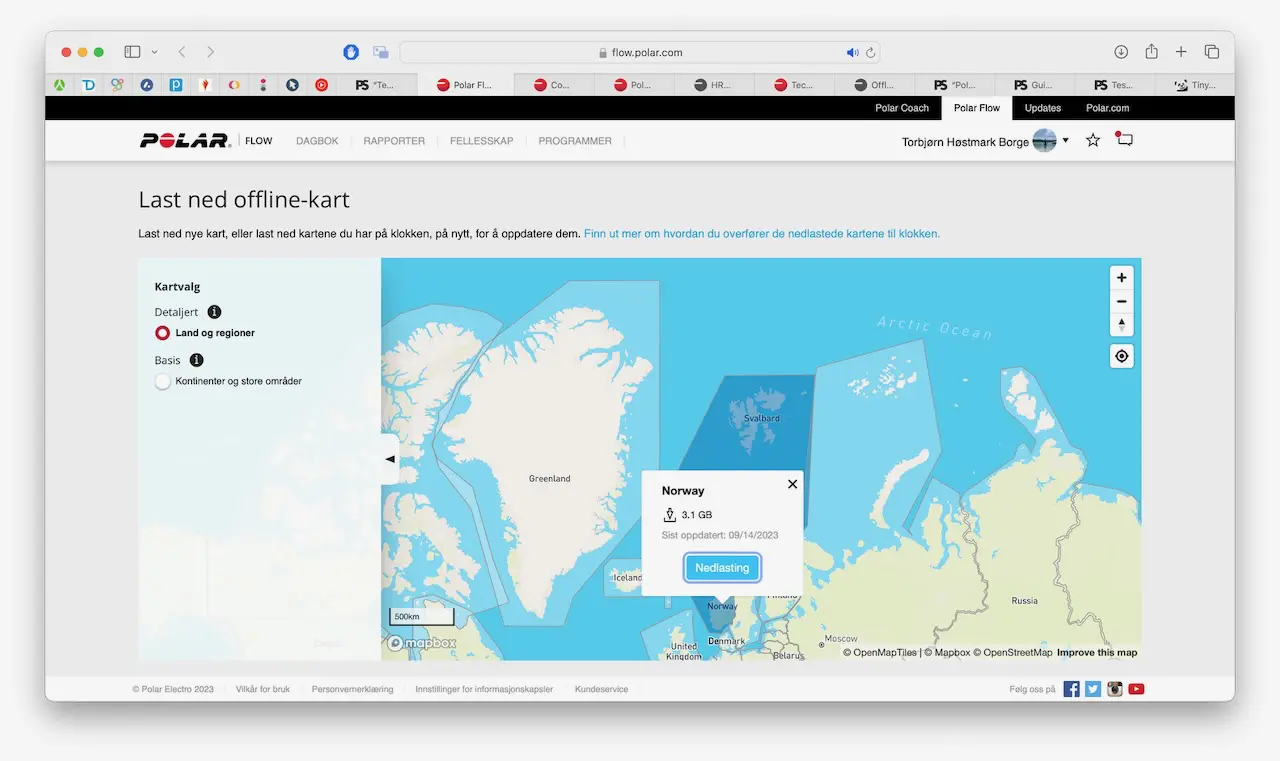Collapse the Kartvalg side panel arrow
This screenshot has width=1280, height=761.
point(390,459)
